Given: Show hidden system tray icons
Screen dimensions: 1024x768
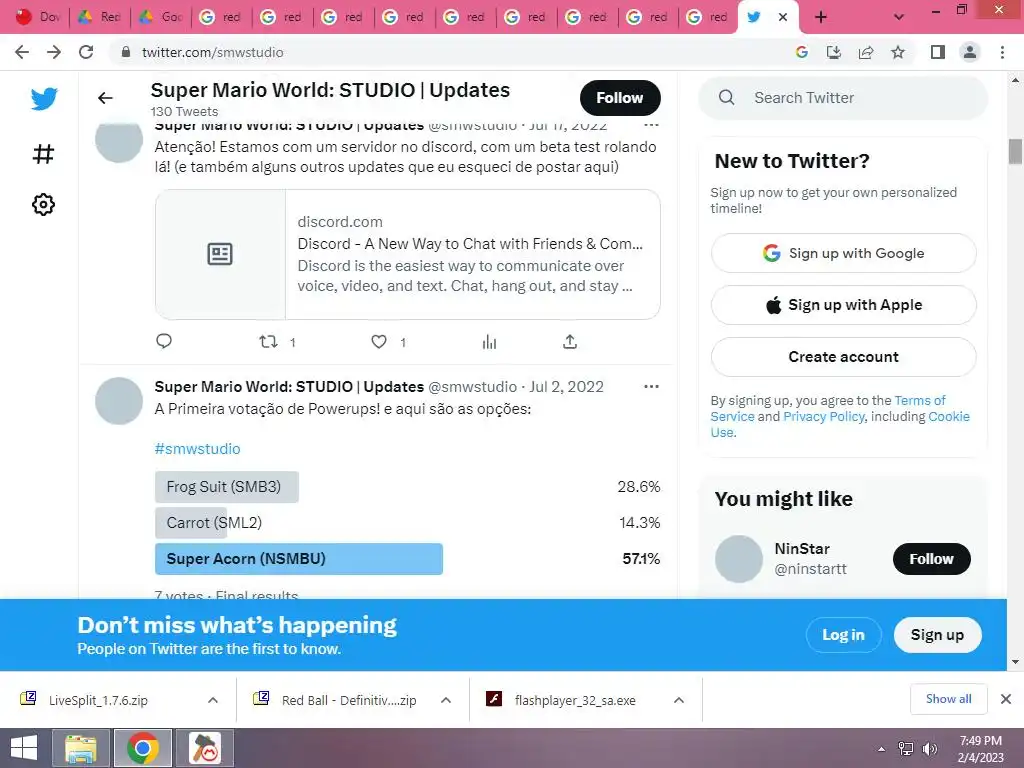Looking at the screenshot, I should (x=882, y=749).
